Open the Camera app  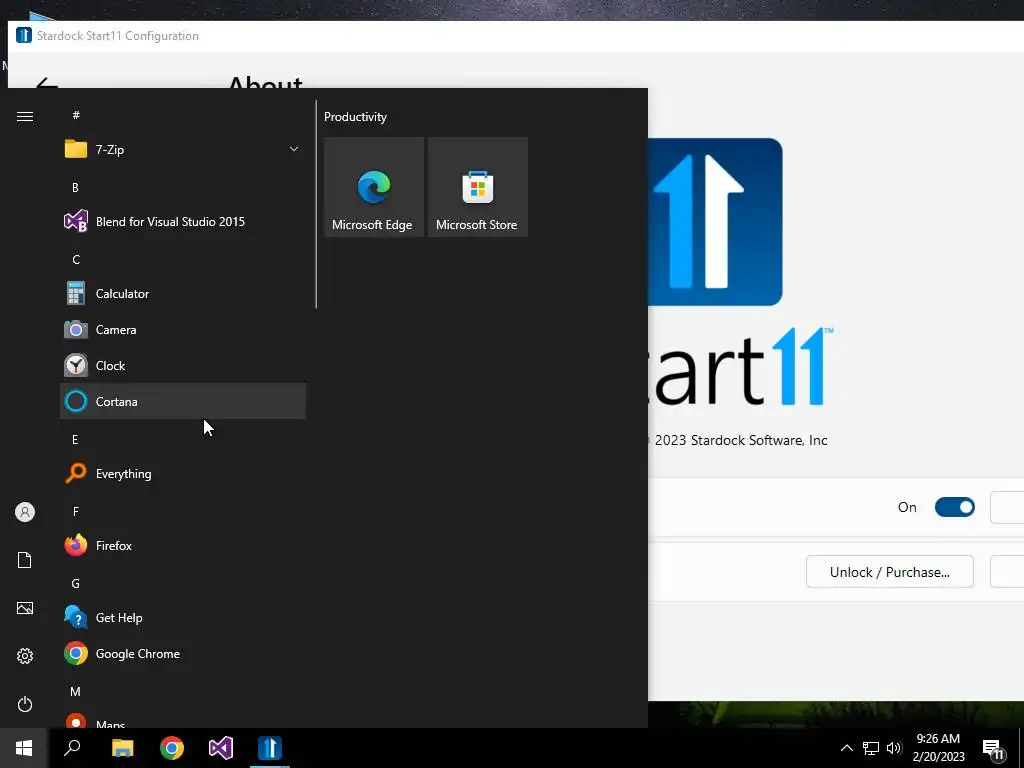pyautogui.click(x=183, y=330)
